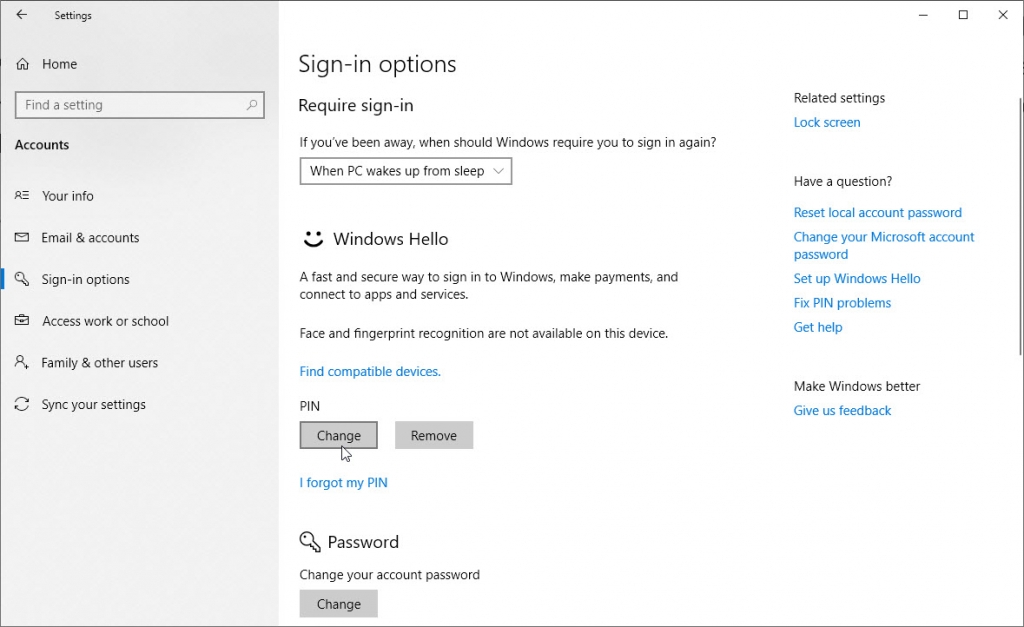The image size is (1024, 627).
Task: Click the Home house icon
Action: [x=22, y=63]
